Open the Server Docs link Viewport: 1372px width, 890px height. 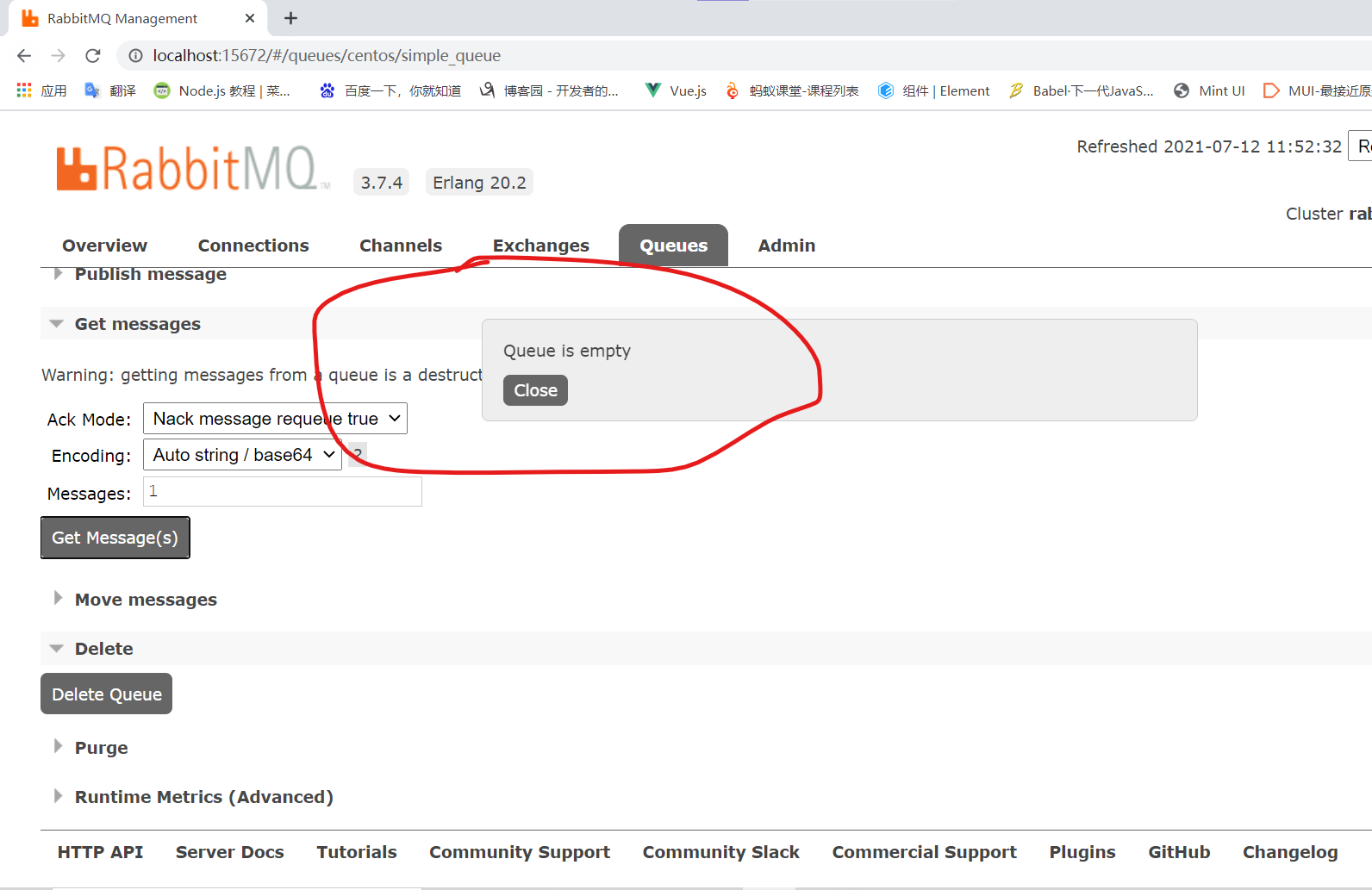click(x=229, y=852)
